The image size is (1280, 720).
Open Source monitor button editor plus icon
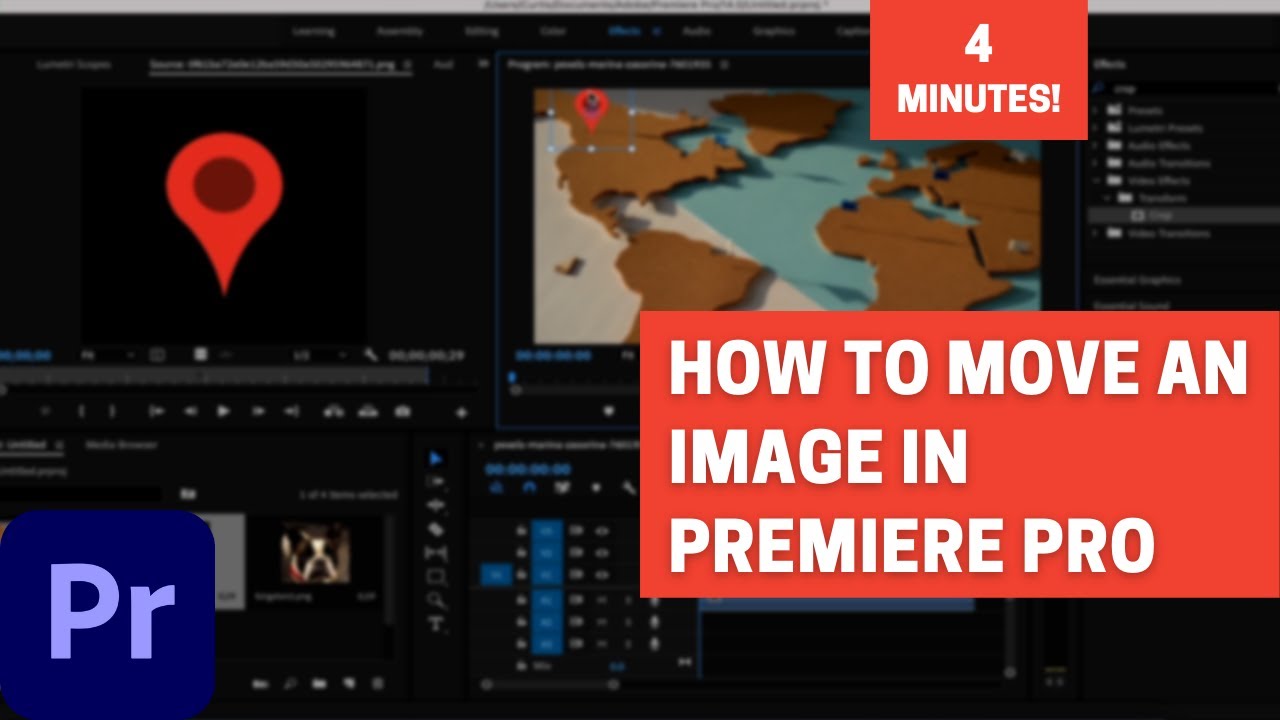click(462, 412)
